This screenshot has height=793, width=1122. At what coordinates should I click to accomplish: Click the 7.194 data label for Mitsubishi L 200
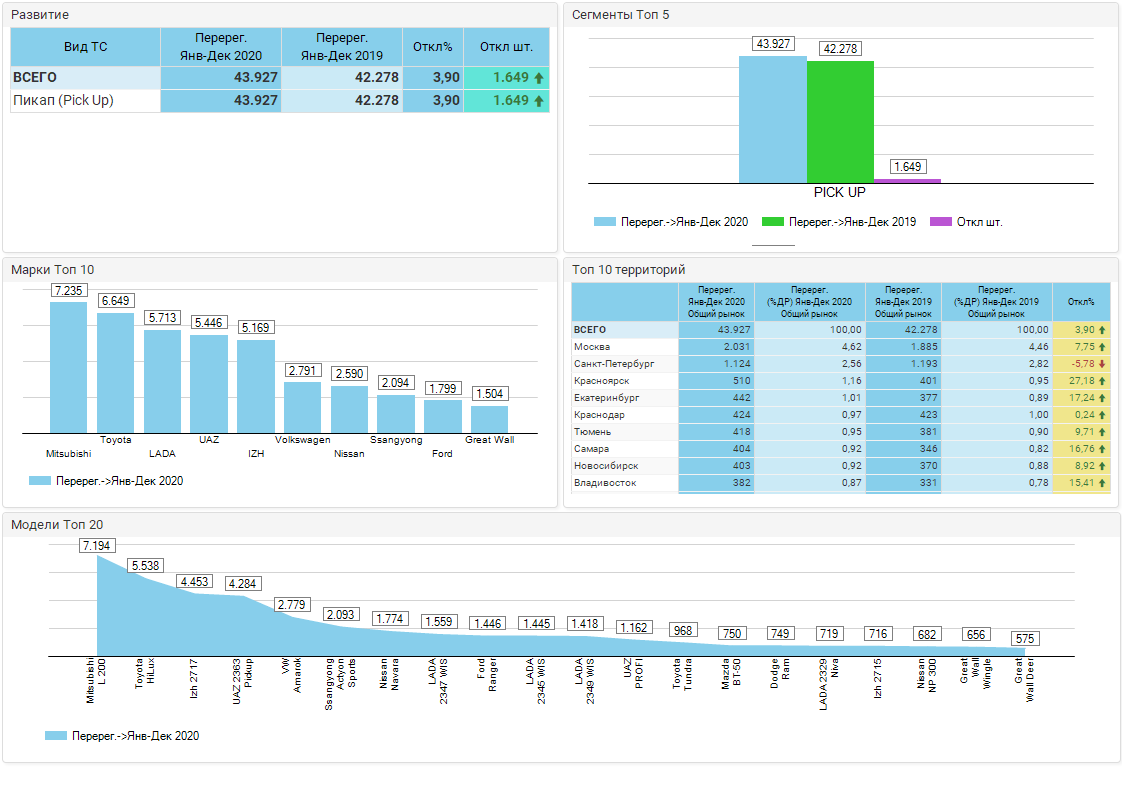point(97,545)
